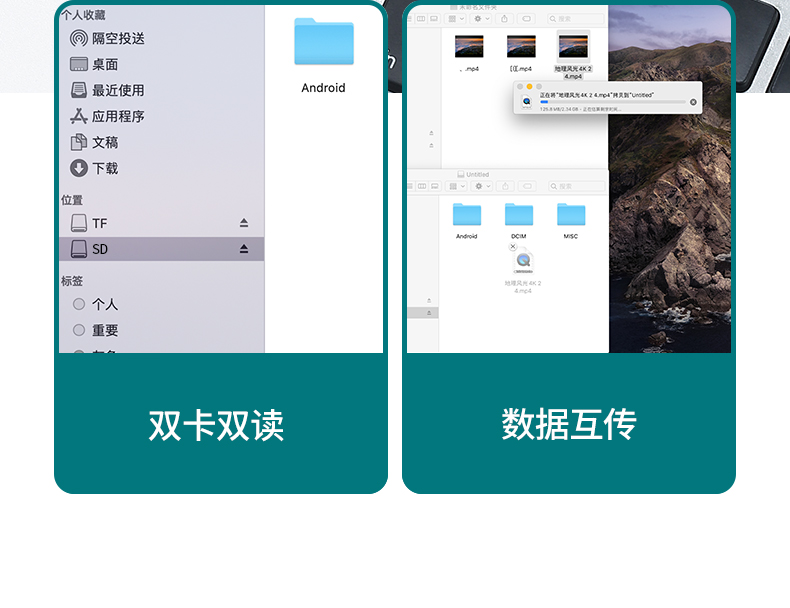Select the 个人 tag circle
This screenshot has height=608, width=790.
79,304
